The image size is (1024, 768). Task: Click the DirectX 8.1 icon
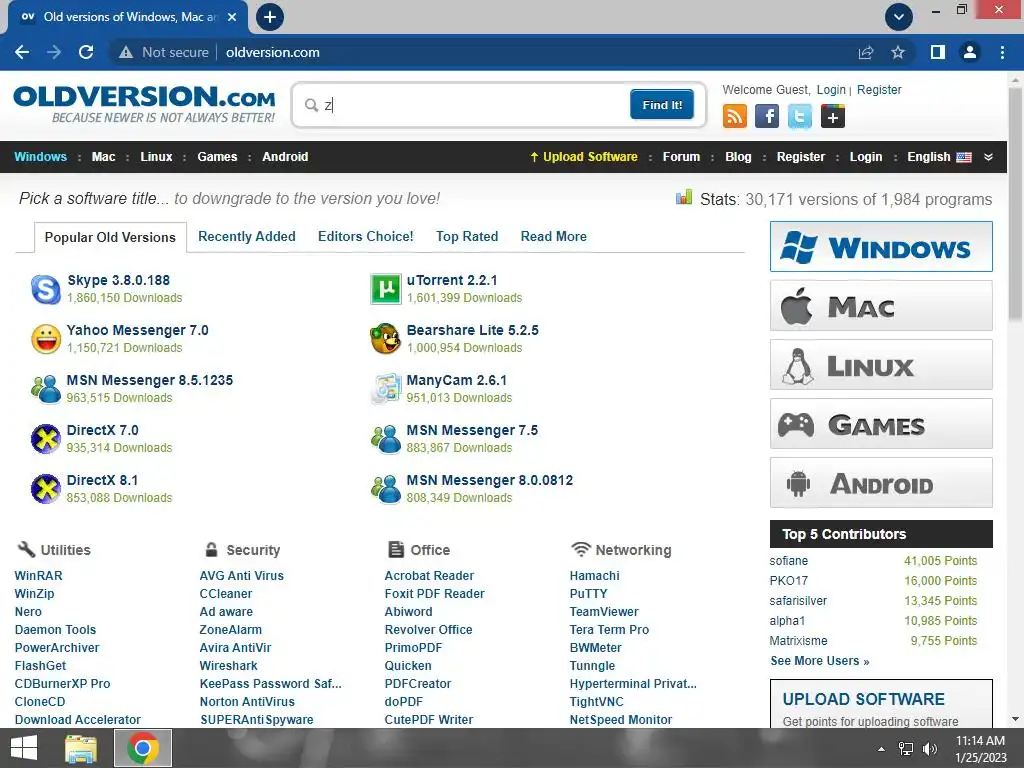pyautogui.click(x=46, y=489)
